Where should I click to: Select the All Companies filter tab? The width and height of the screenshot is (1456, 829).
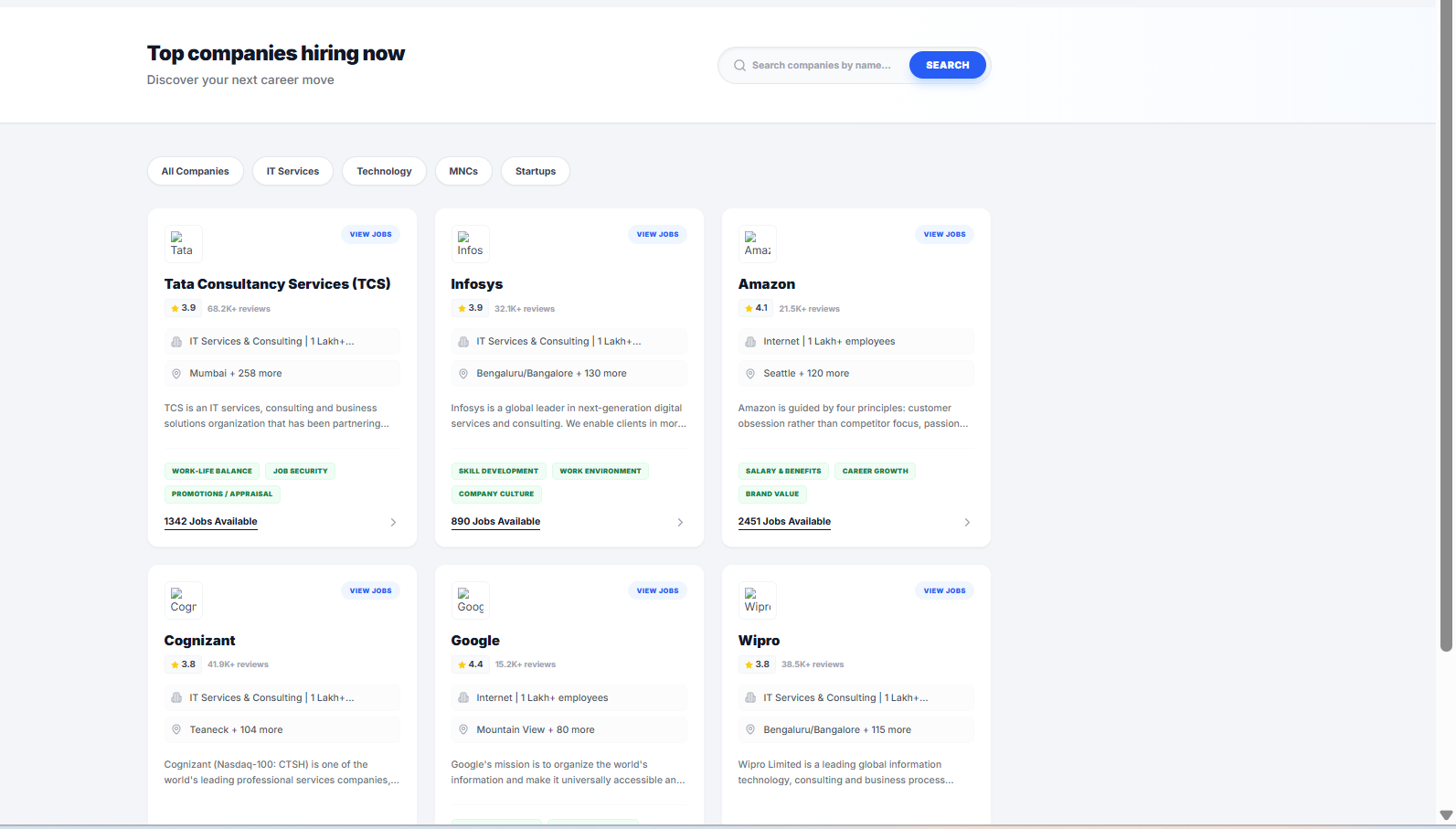(x=196, y=172)
